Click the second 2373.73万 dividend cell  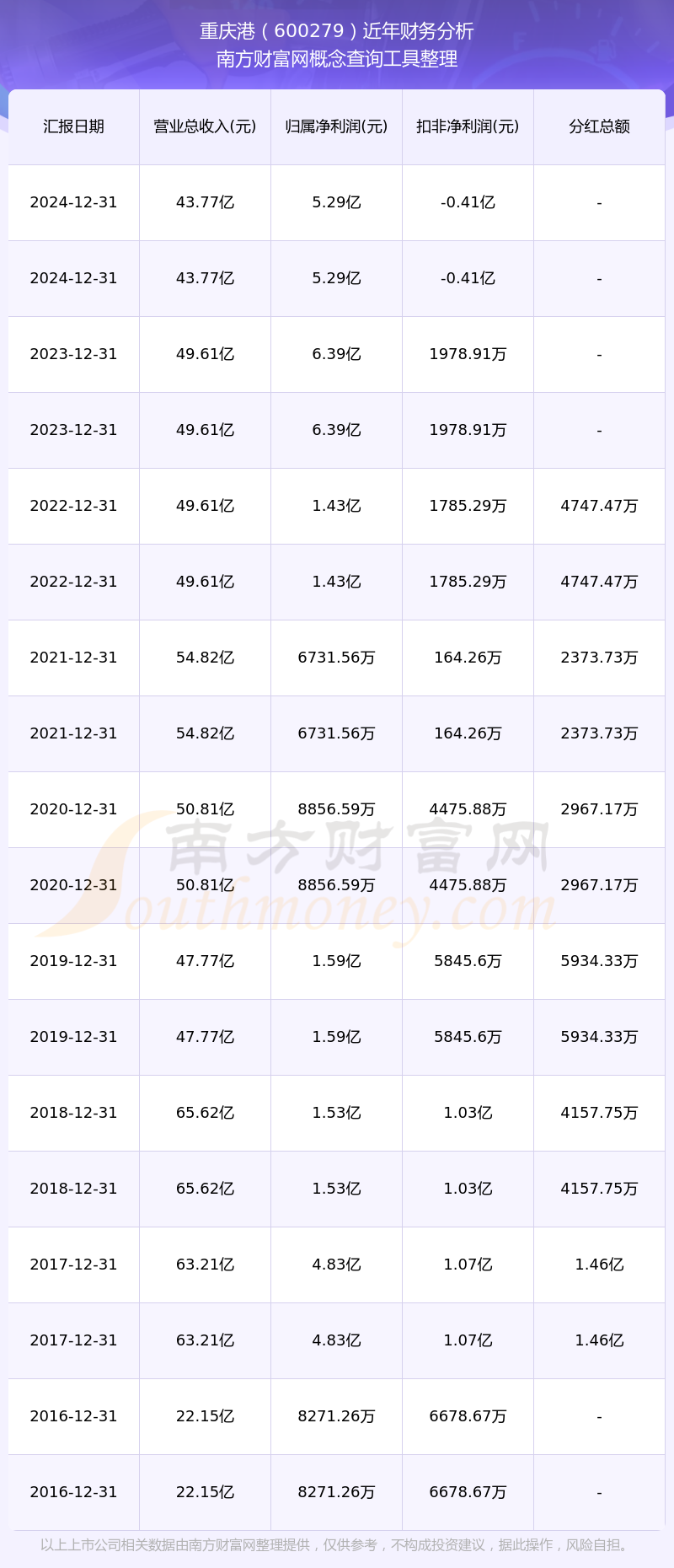[x=599, y=733]
